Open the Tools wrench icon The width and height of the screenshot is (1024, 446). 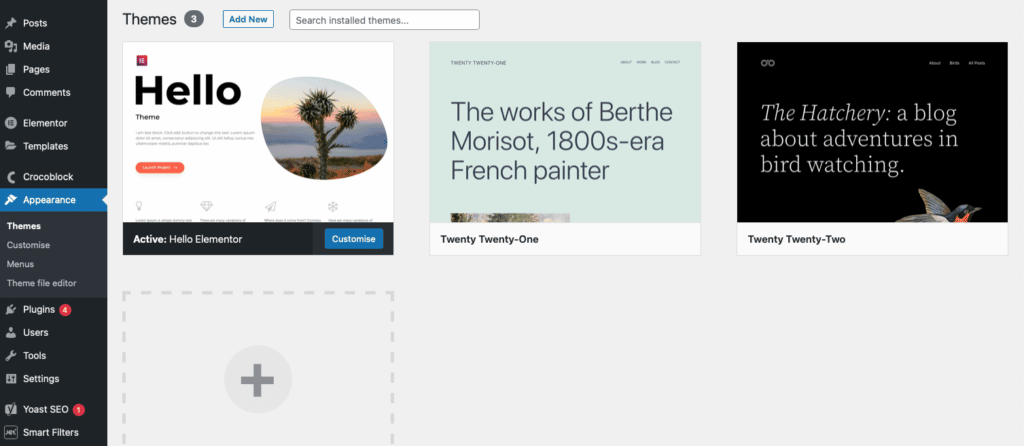11,355
